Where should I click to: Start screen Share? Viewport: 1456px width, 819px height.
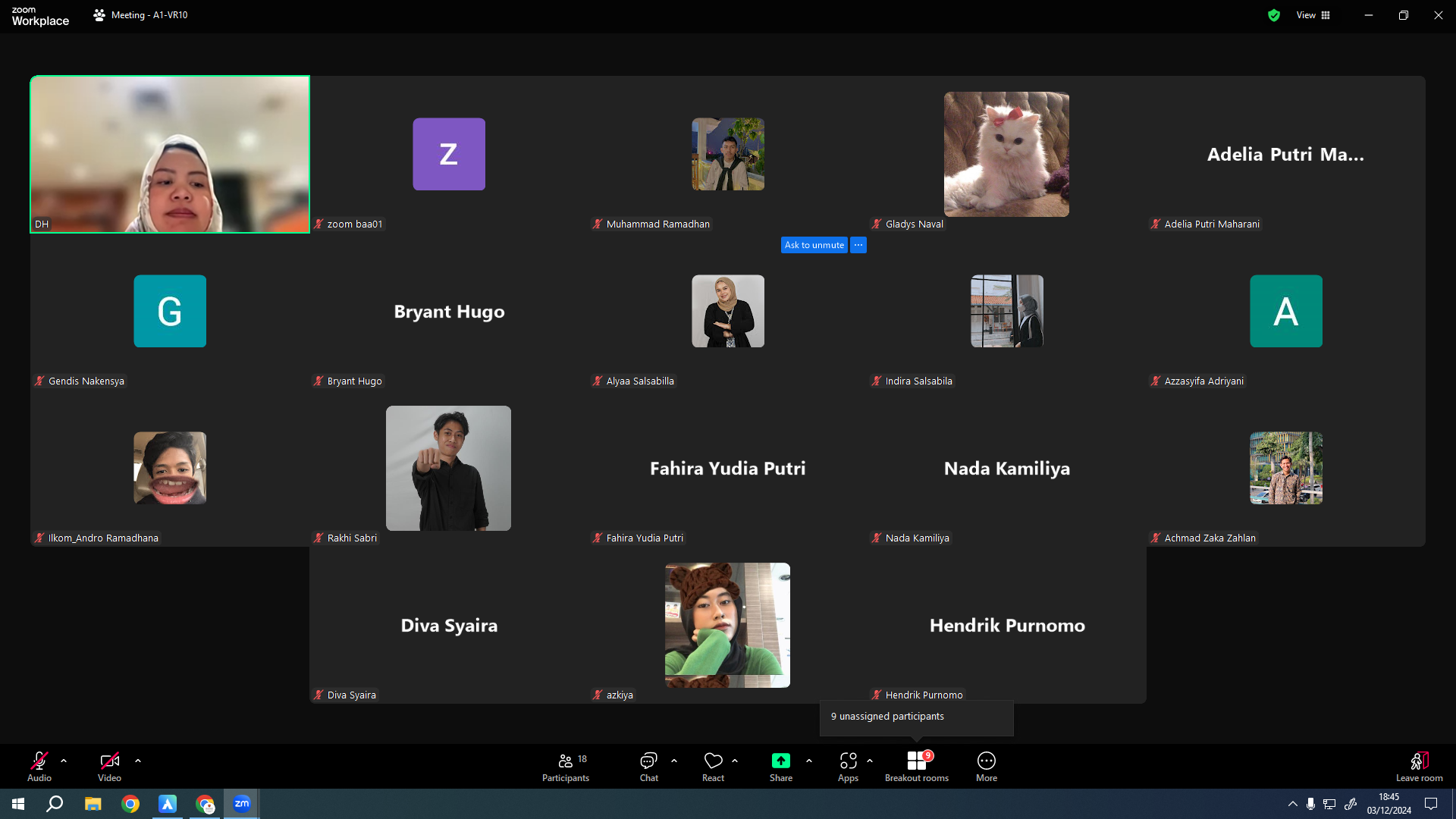781,766
